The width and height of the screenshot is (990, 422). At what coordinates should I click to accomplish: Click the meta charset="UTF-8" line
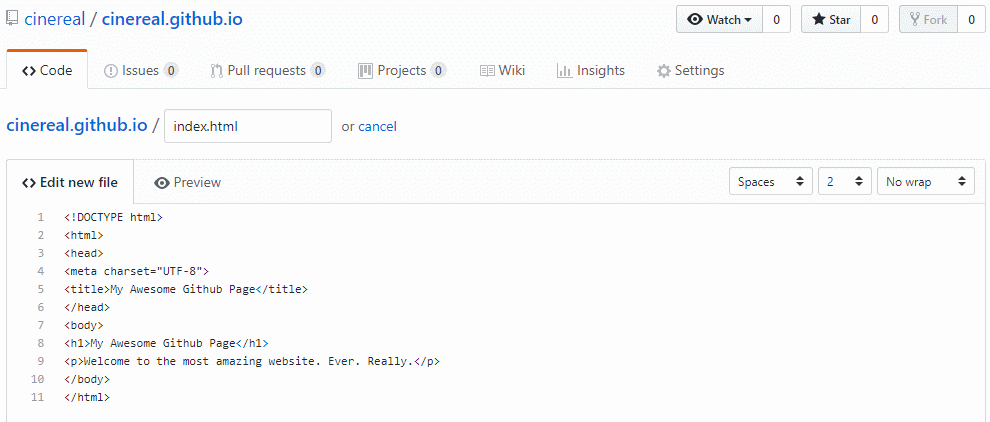click(x=136, y=271)
